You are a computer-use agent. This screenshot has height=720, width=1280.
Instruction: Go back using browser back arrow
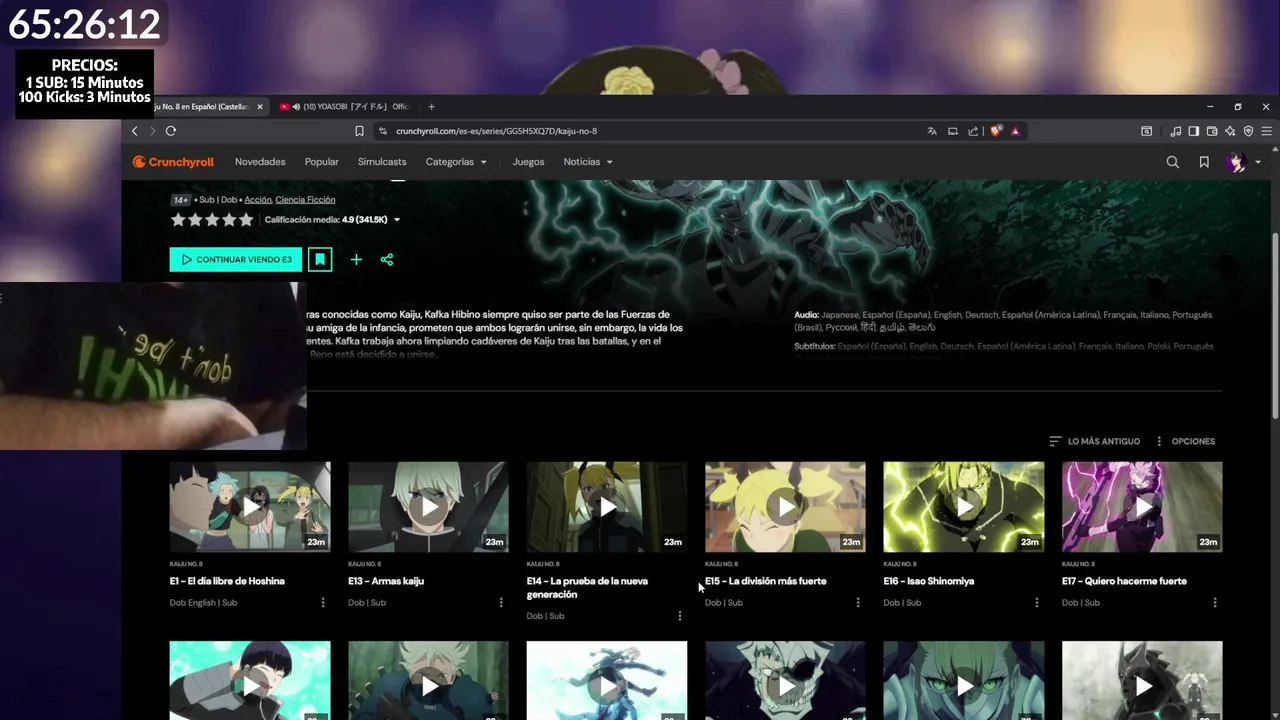[x=135, y=131]
